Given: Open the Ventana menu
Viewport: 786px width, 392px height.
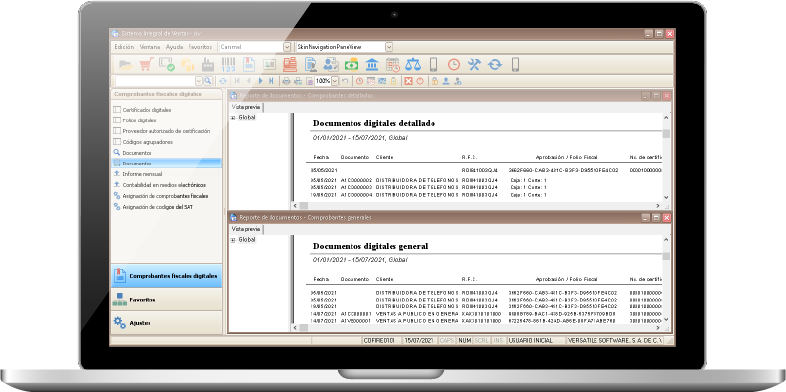Looking at the screenshot, I should click(150, 47).
